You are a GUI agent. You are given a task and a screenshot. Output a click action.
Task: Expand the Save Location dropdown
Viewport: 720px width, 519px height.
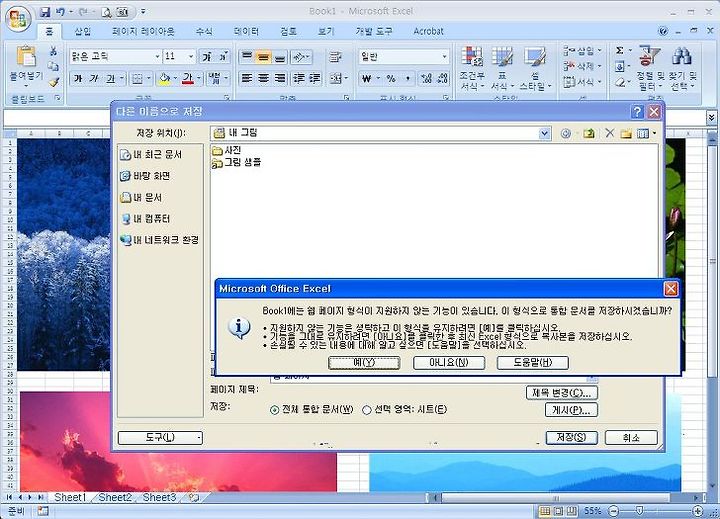(x=545, y=134)
